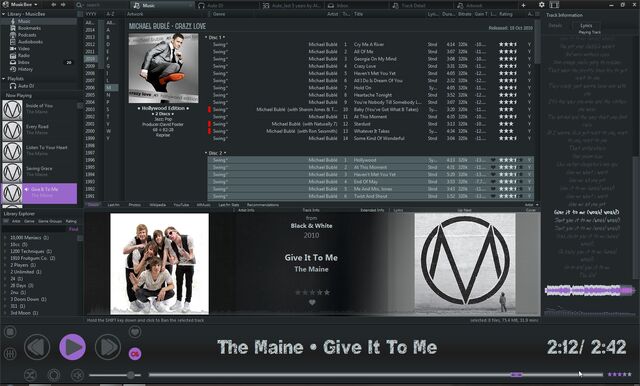Open the Artist dropdown at info panel right
Screen dimensions: 640x386
pos(531,205)
